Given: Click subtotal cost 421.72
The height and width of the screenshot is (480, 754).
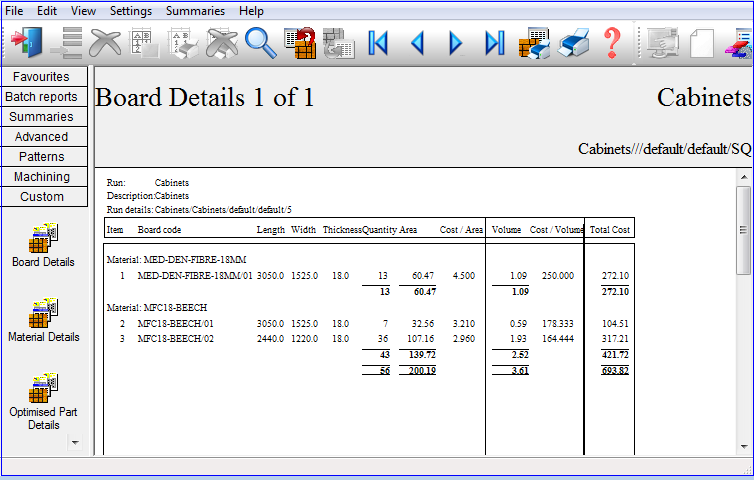Looking at the screenshot, I should click(615, 354).
